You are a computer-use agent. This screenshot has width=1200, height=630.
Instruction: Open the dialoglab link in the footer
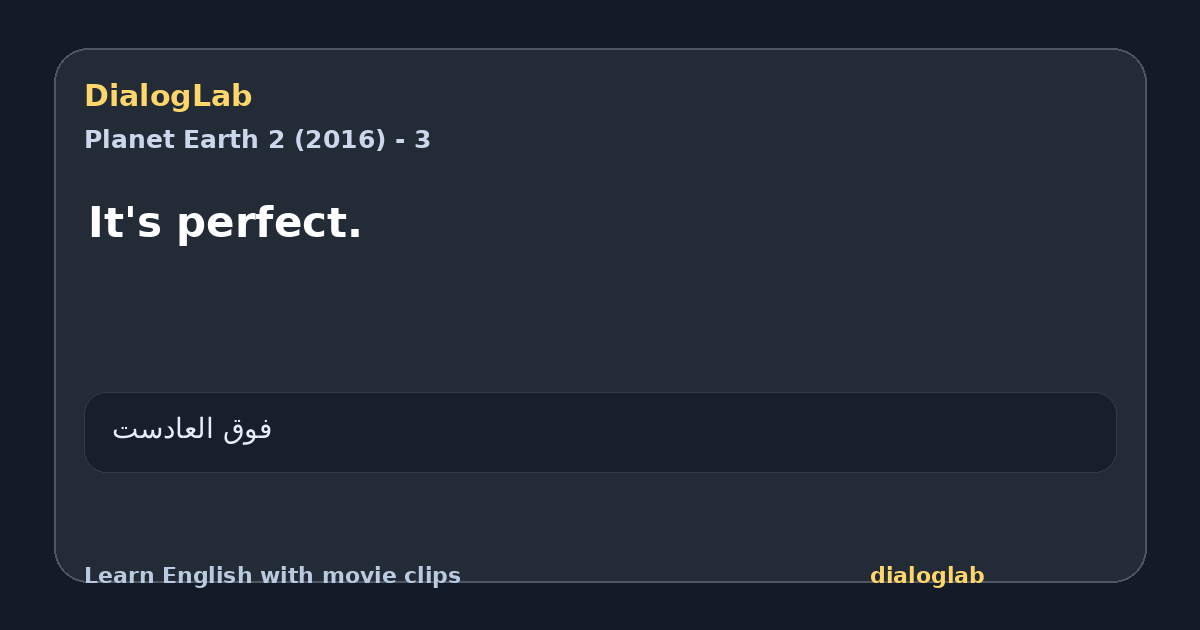tap(927, 576)
